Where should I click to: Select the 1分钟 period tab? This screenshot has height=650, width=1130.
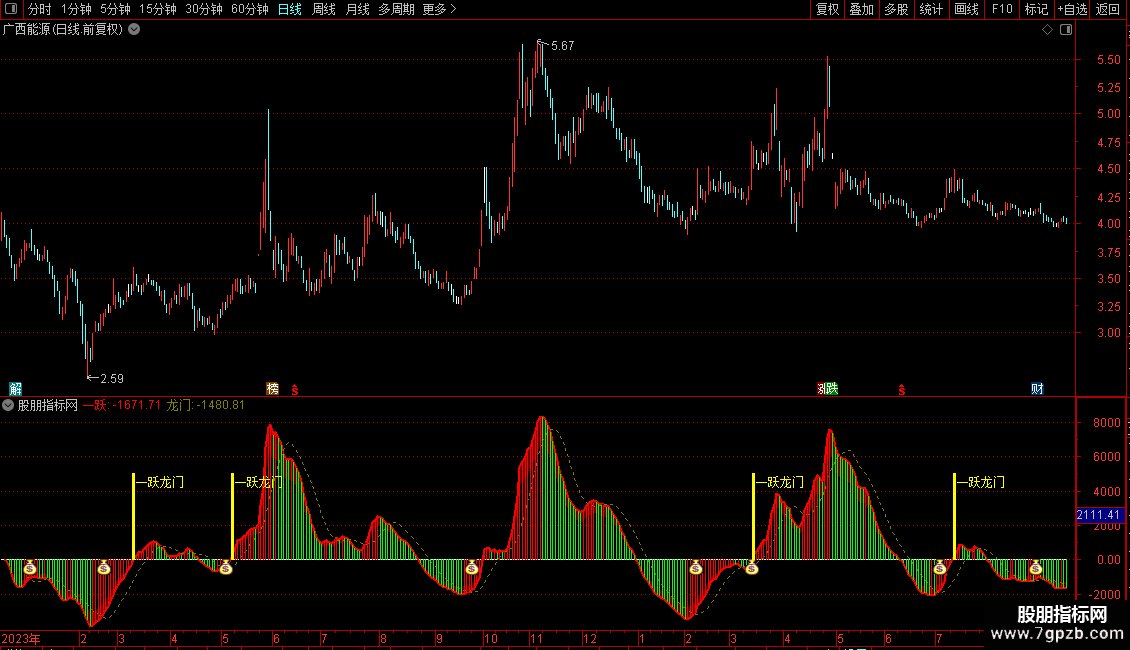76,9
